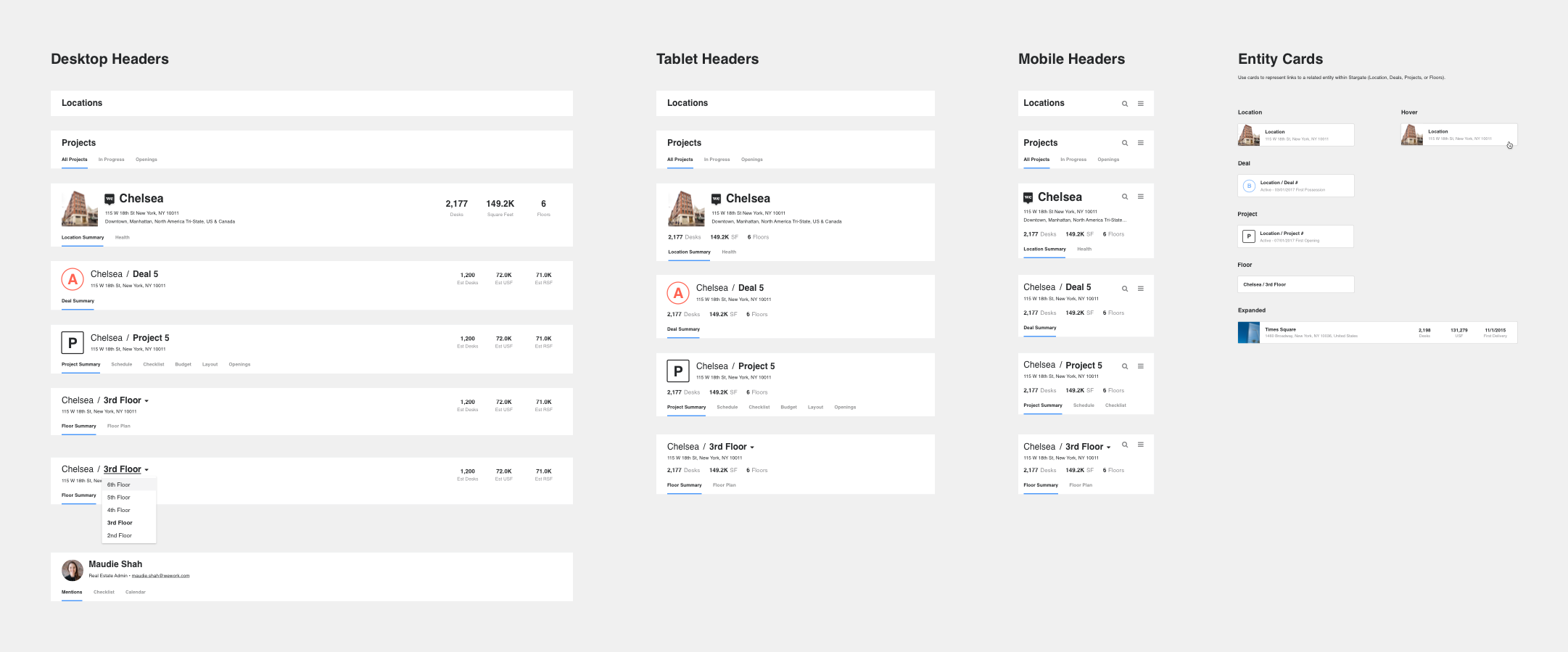1568x652 pixels.
Task: Switch to Budget tab in desktop Project 5 header
Action: pyautogui.click(x=183, y=364)
